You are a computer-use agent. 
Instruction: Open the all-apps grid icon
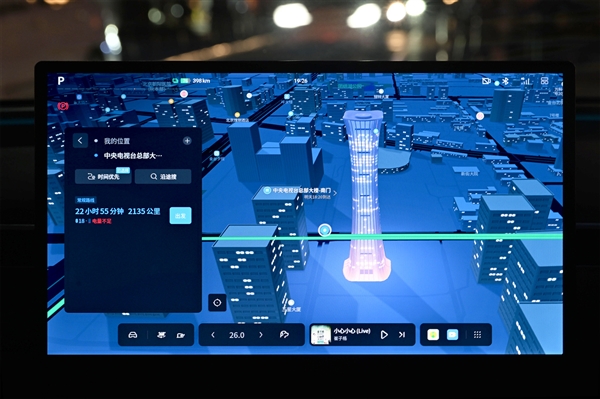[477, 335]
